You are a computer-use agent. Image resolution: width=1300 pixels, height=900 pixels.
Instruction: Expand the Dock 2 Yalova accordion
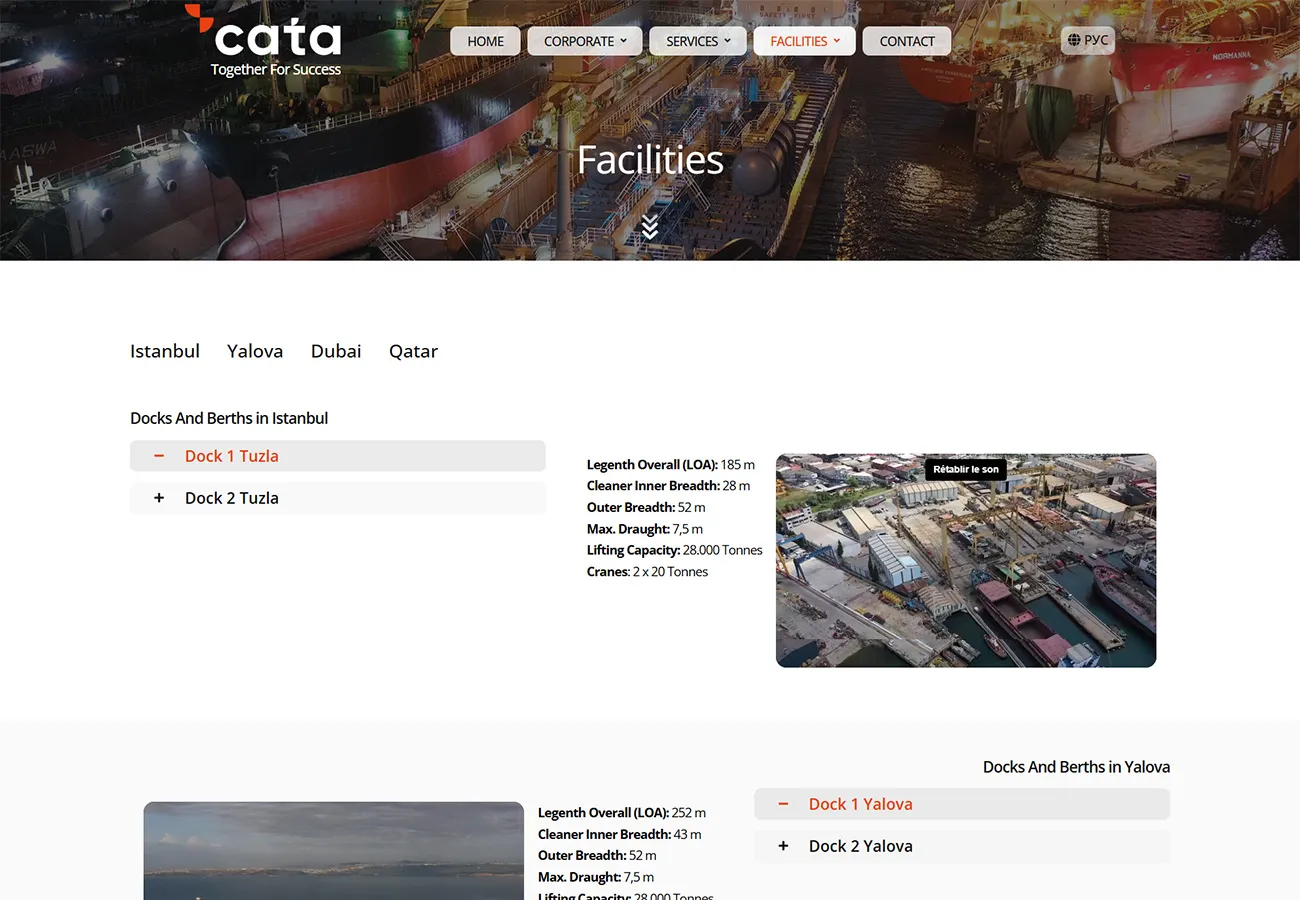coord(860,845)
